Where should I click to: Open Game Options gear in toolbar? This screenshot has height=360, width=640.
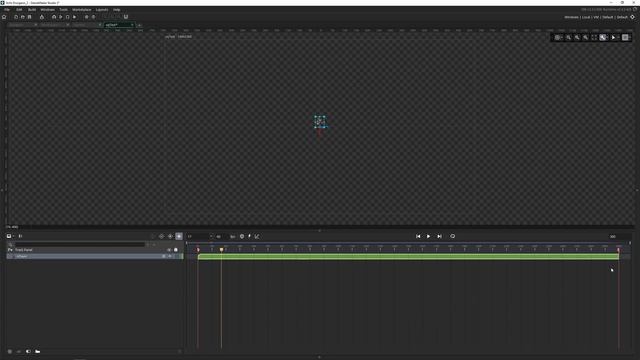pos(87,17)
